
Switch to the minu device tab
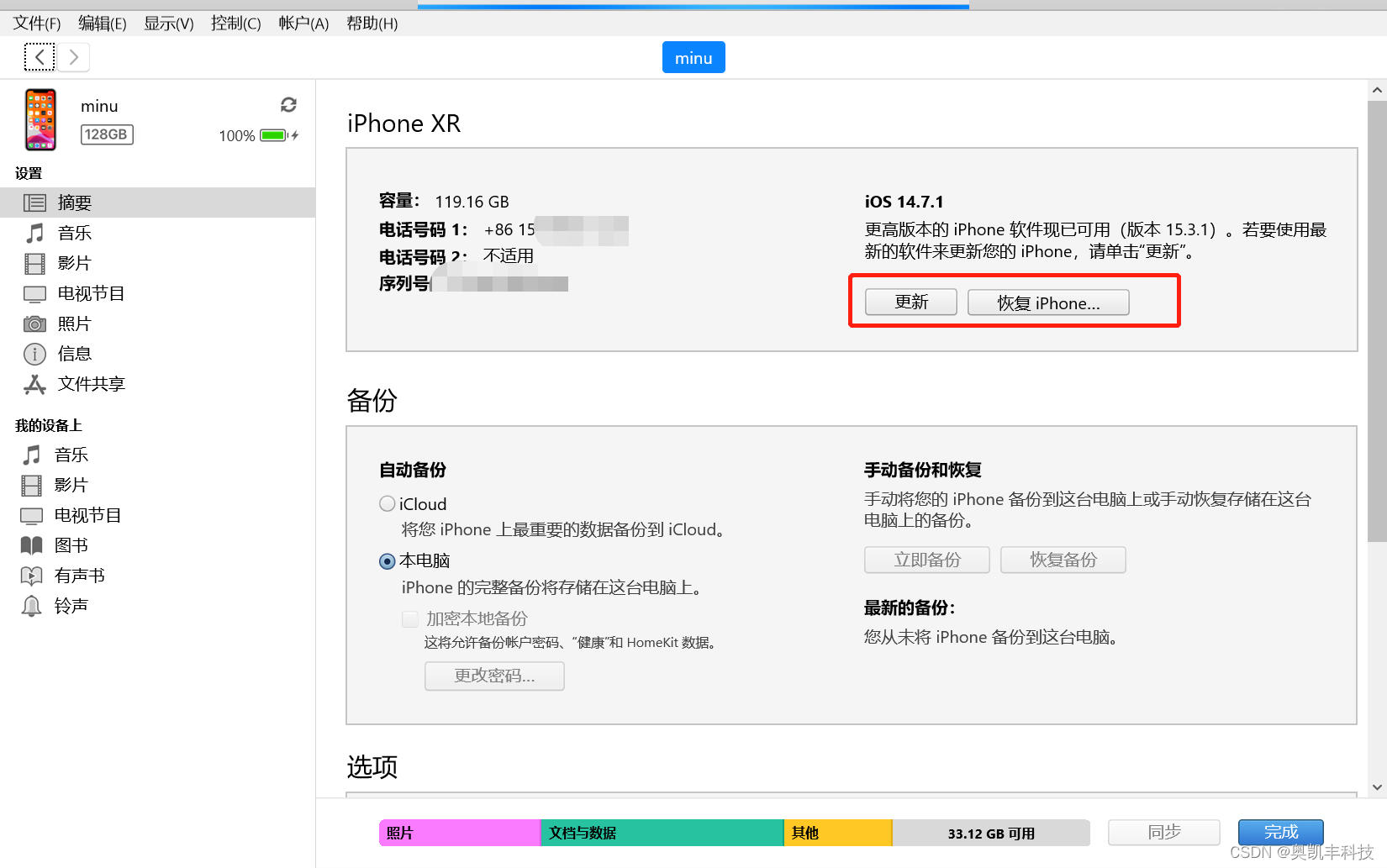tap(693, 57)
